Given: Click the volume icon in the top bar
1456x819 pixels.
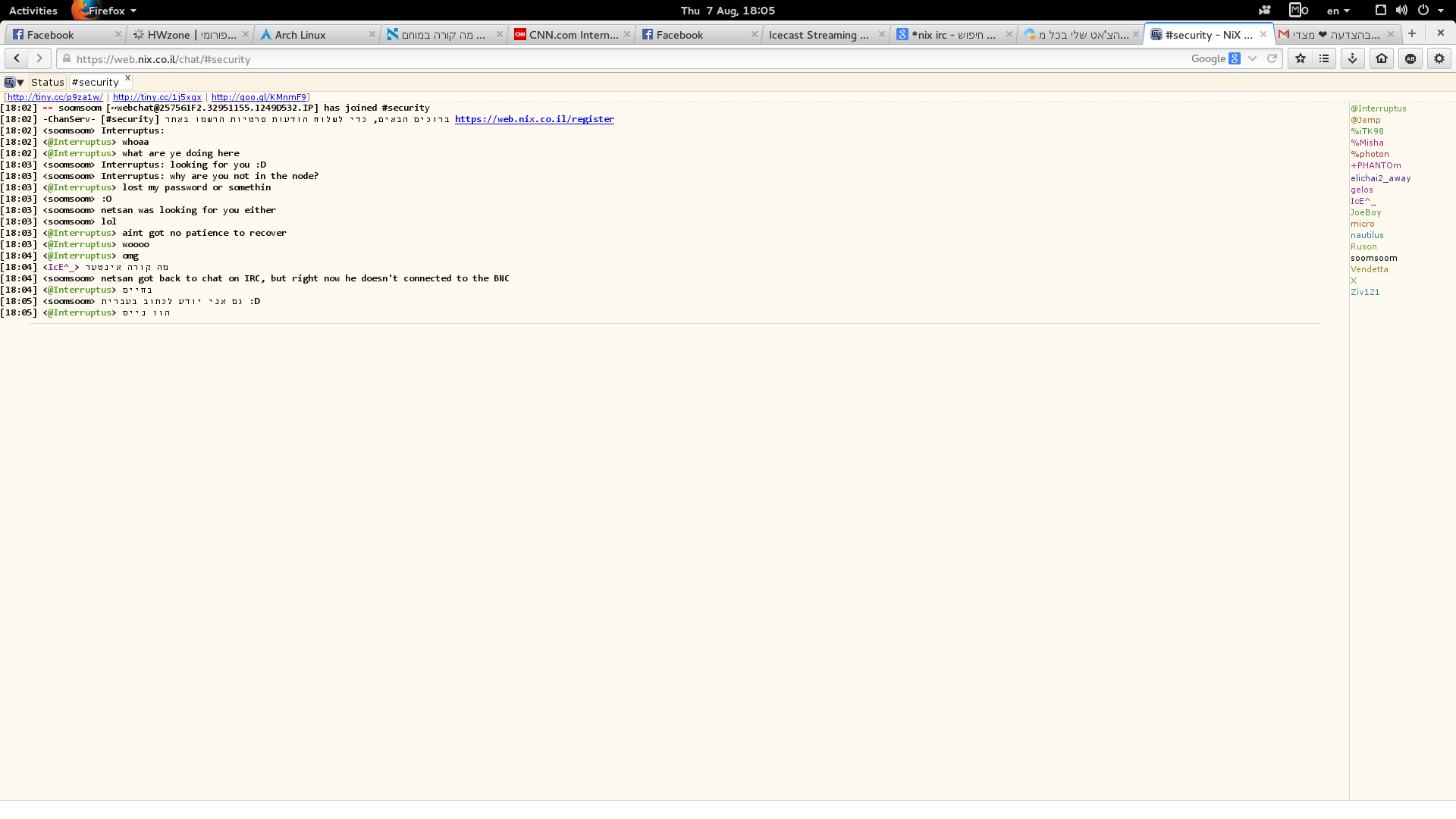Looking at the screenshot, I should [1401, 11].
